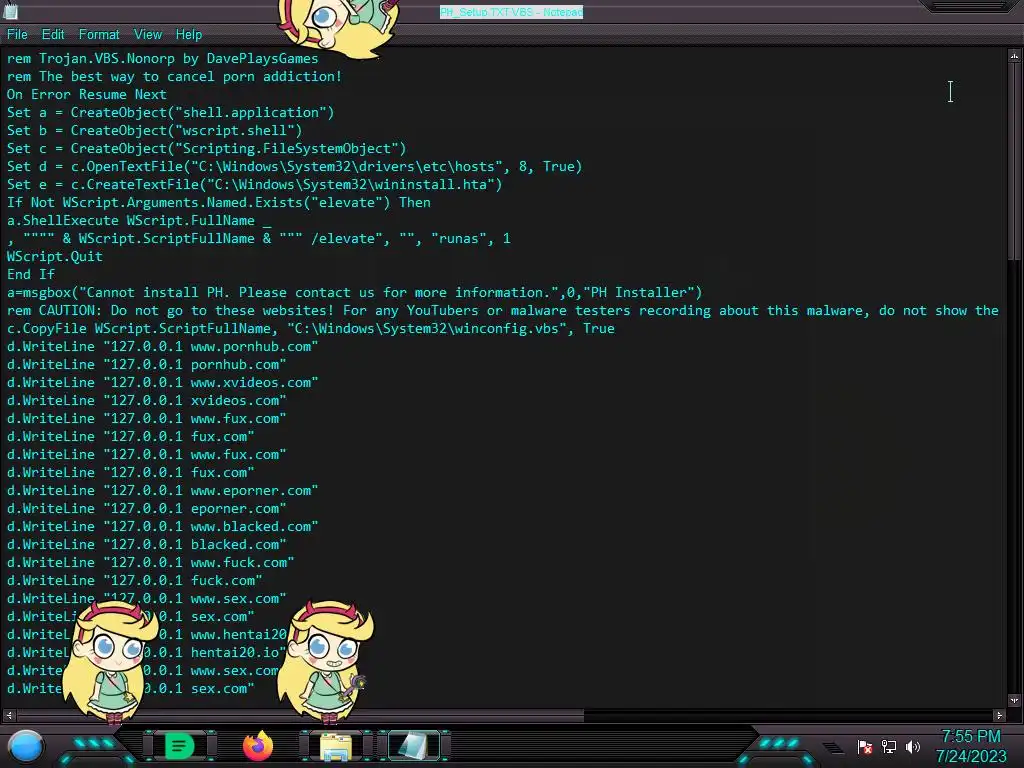Click the line with 'www.xvideos.com'

click(x=163, y=382)
